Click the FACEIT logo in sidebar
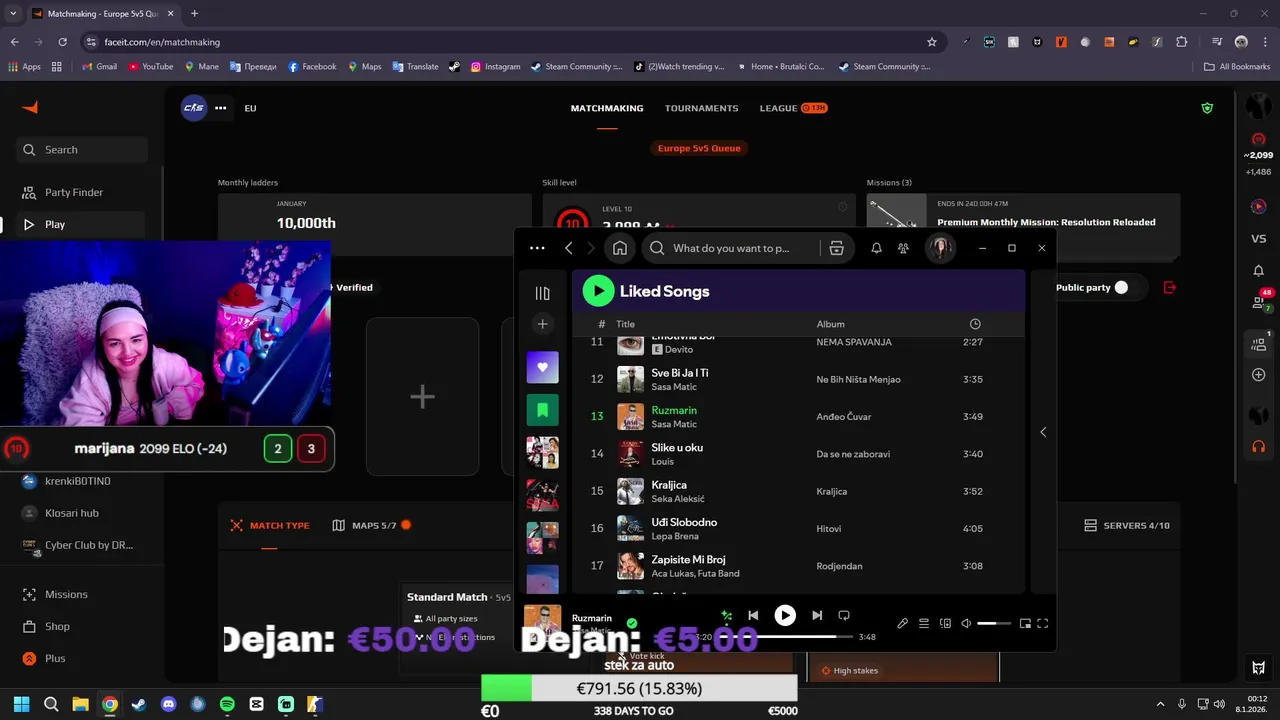 pyautogui.click(x=30, y=108)
